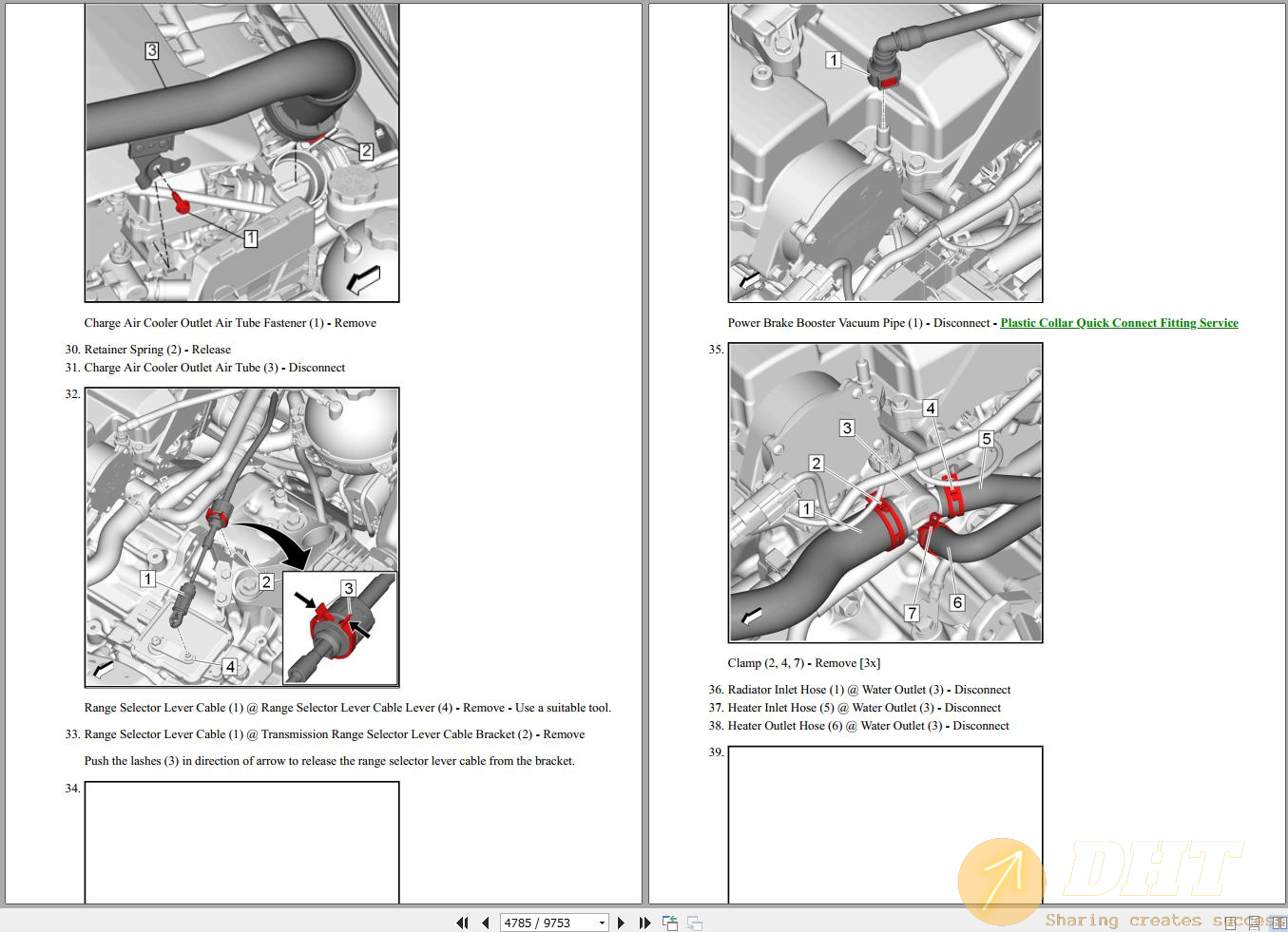This screenshot has height=932, width=1288.
Task: Click the Range Selector Lever Cable illustration
Action: click(242, 538)
